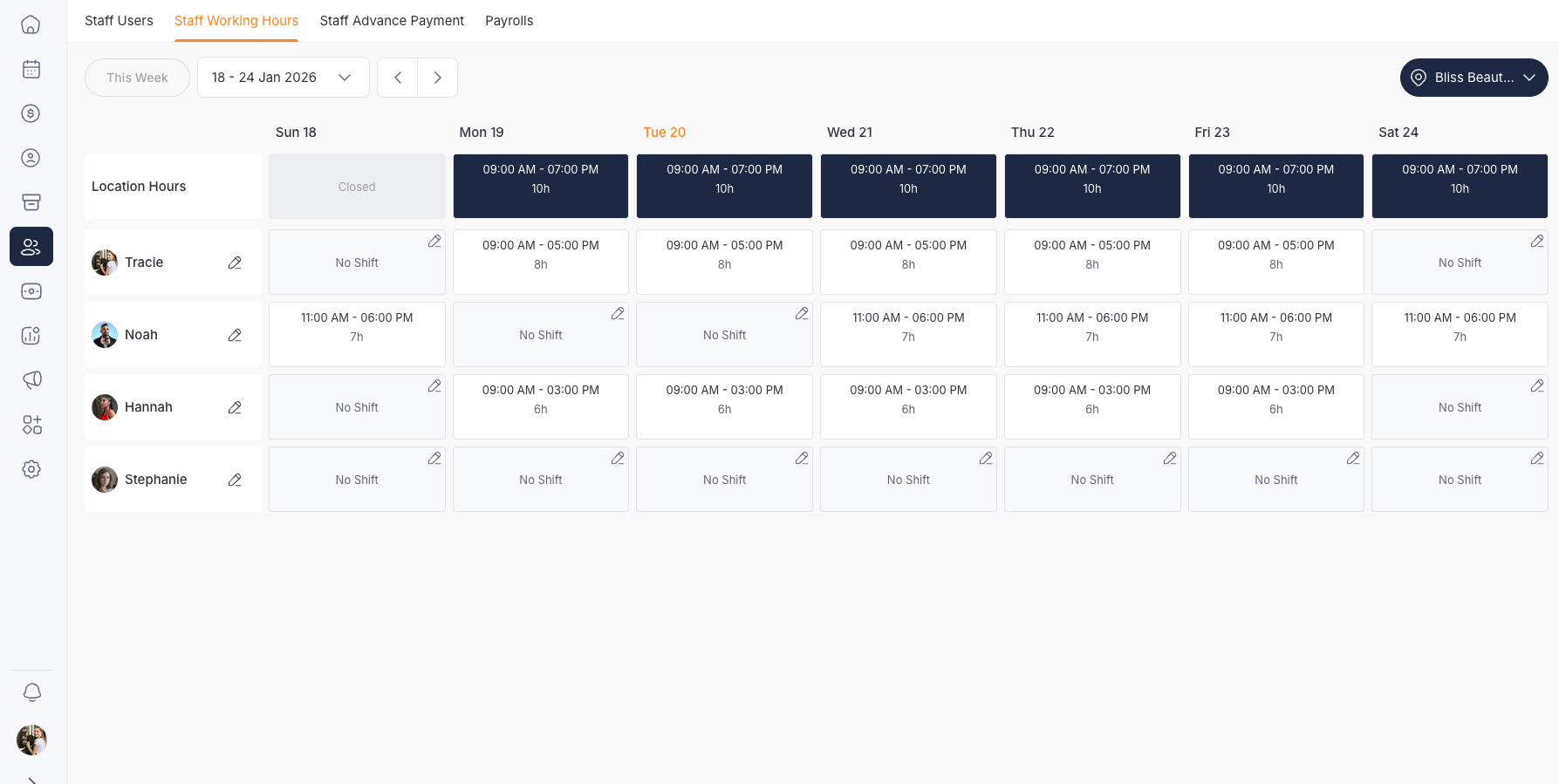Screen dimensions: 1559x784
Task: Open the settings gear in sidebar
Action: pyautogui.click(x=31, y=469)
